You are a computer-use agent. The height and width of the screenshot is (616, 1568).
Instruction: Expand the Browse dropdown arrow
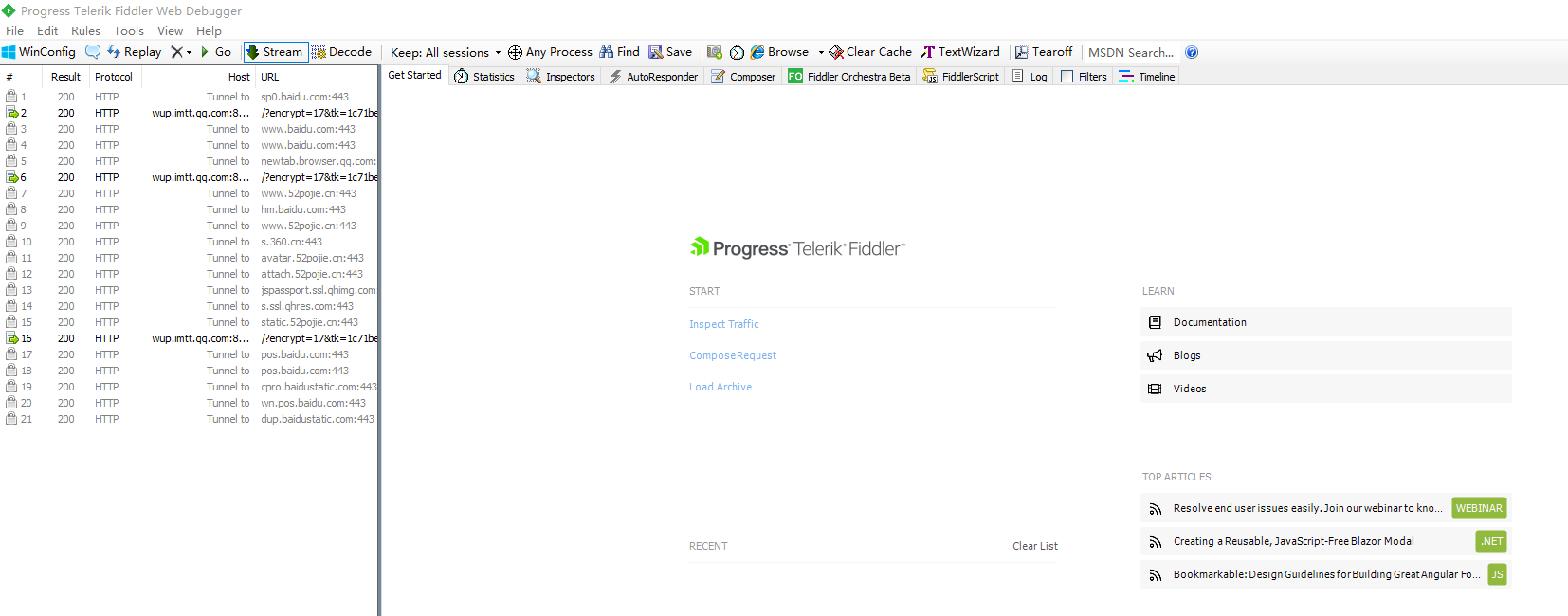(821, 52)
